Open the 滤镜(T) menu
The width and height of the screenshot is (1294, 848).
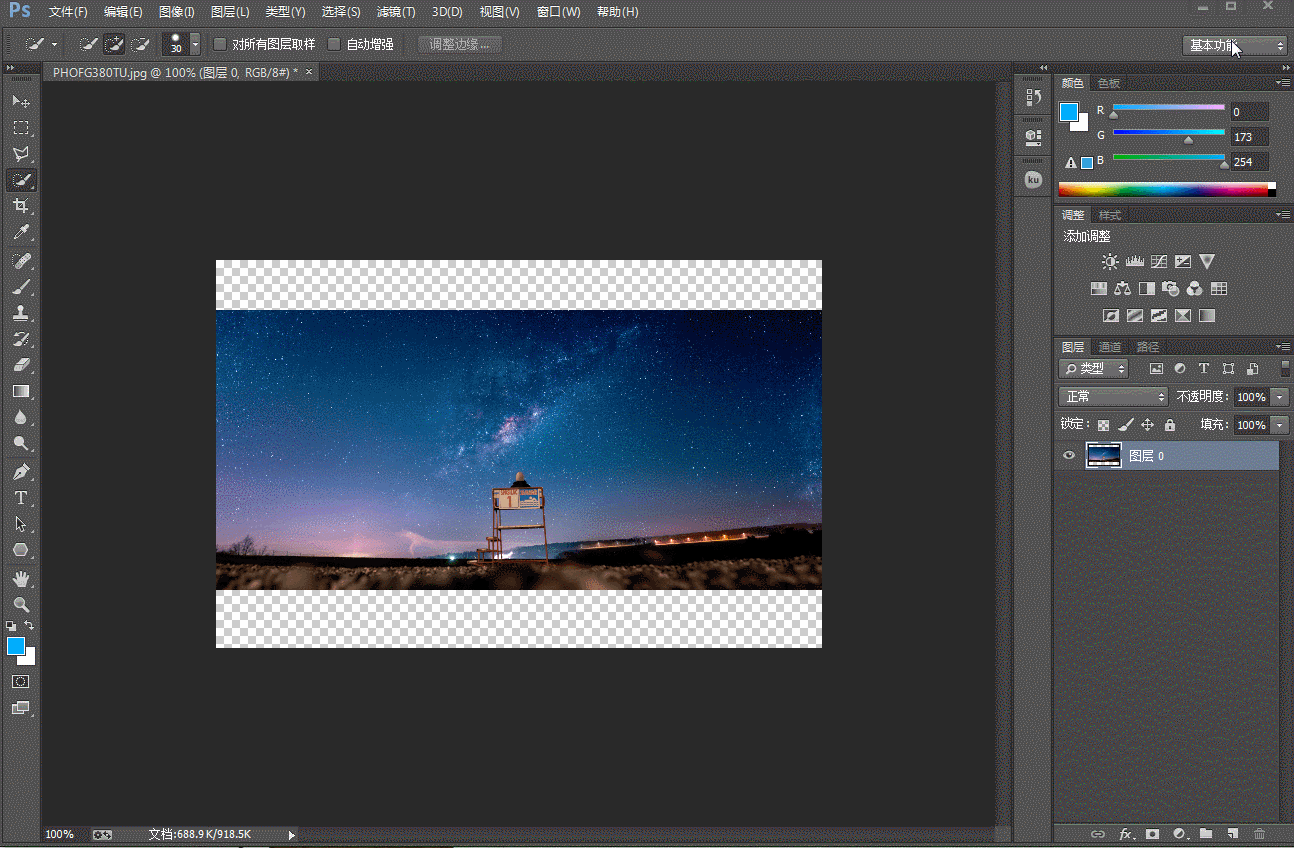[396, 12]
